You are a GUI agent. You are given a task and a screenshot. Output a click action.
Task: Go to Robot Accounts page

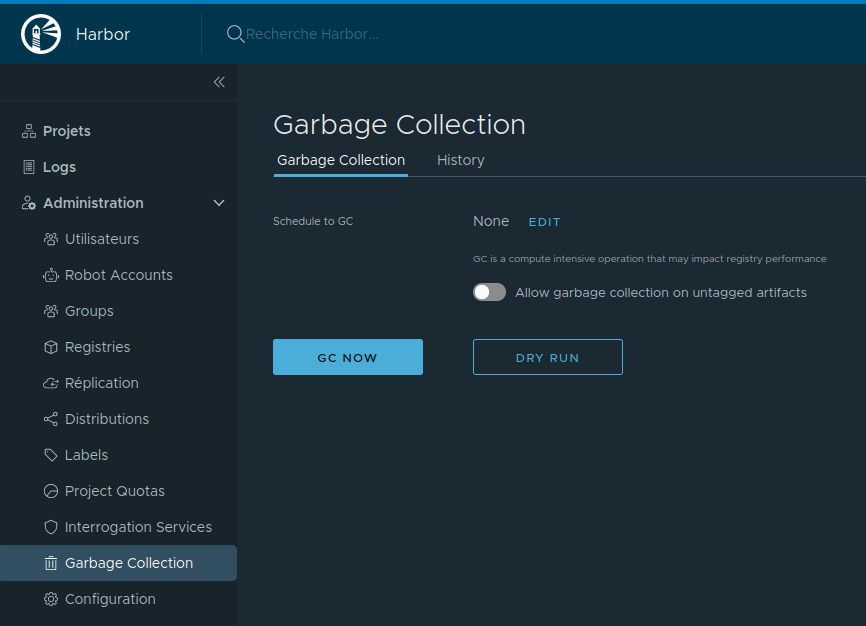click(x=118, y=275)
